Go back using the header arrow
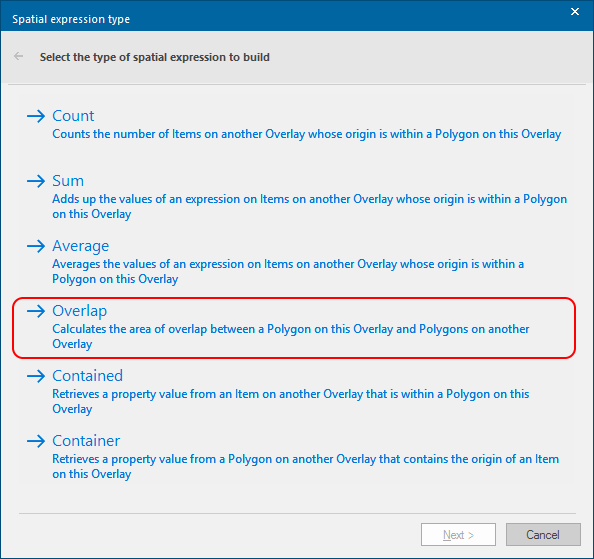 [18, 56]
